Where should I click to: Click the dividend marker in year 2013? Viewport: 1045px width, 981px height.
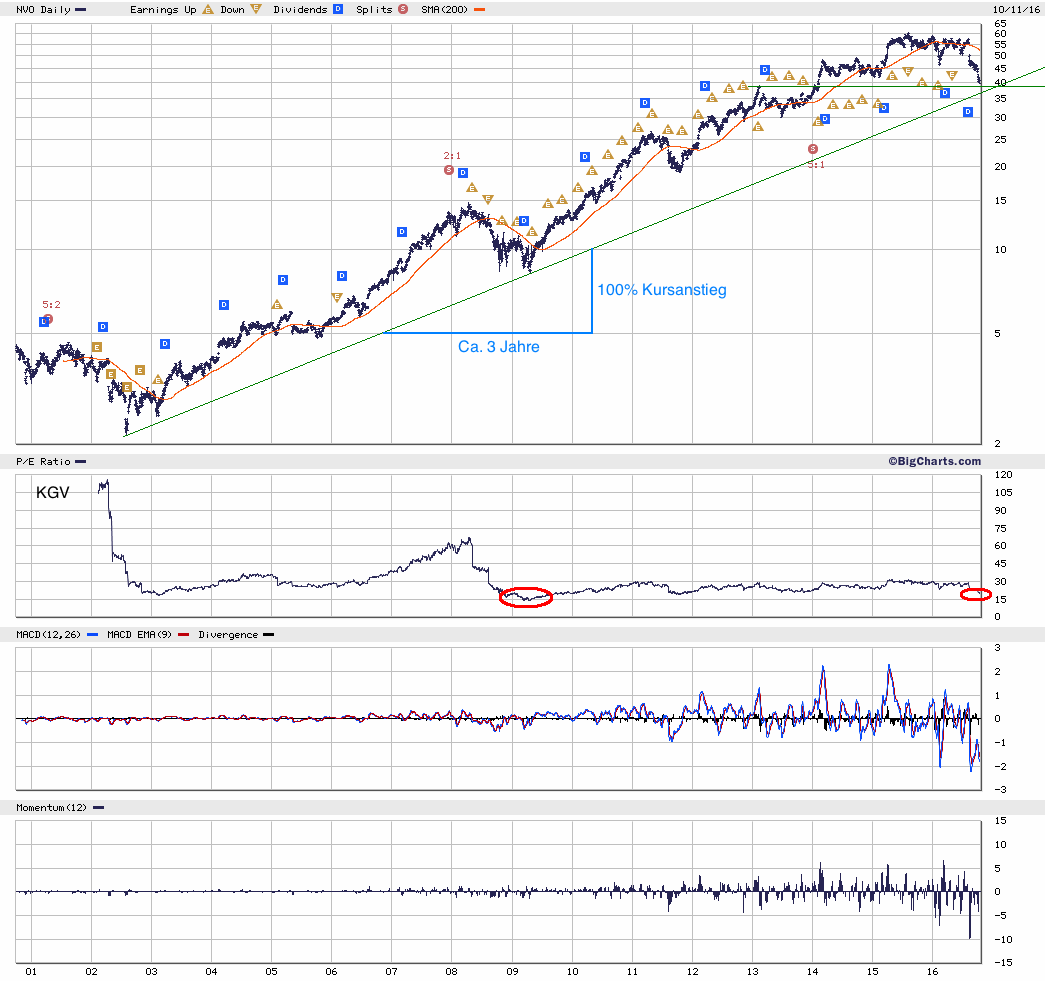(764, 70)
